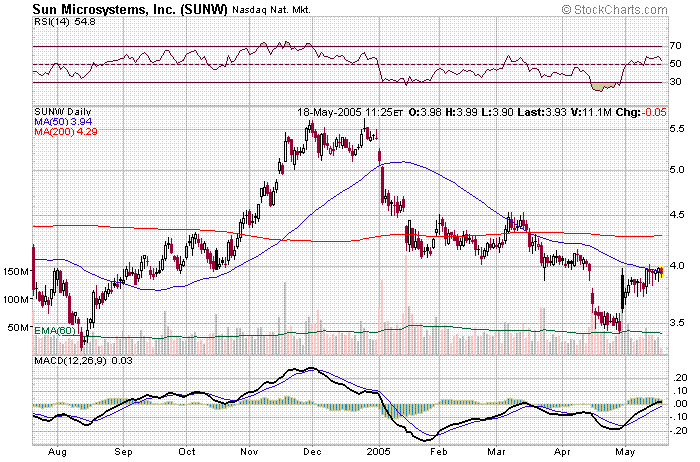Viewport: 700px width, 462px height.
Task: Click the "Nasdaq Nat. Mkt." exchange label
Action: [271, 10]
